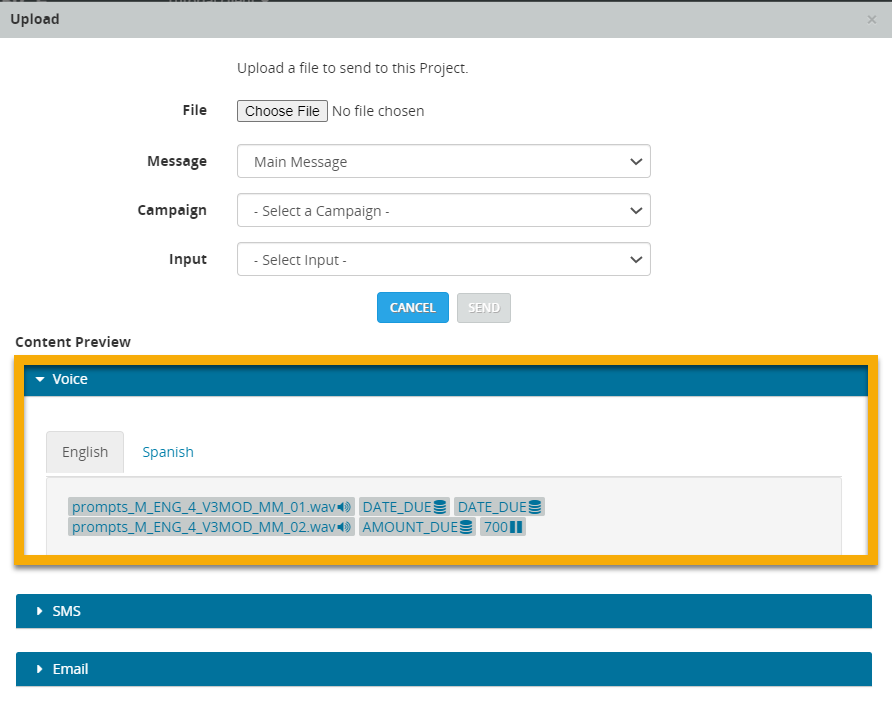Click the SEND button

[x=483, y=307]
